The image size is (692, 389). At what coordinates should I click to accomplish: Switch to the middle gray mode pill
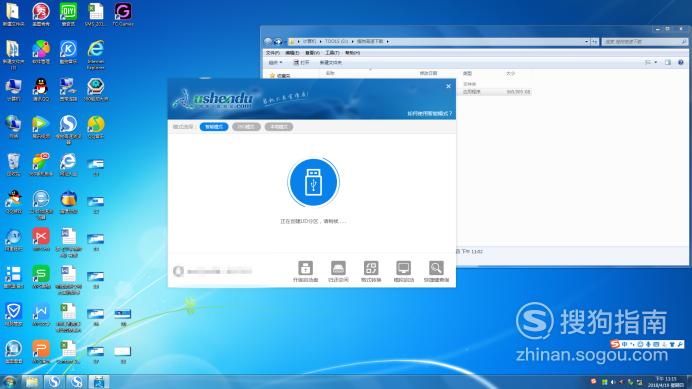246,127
